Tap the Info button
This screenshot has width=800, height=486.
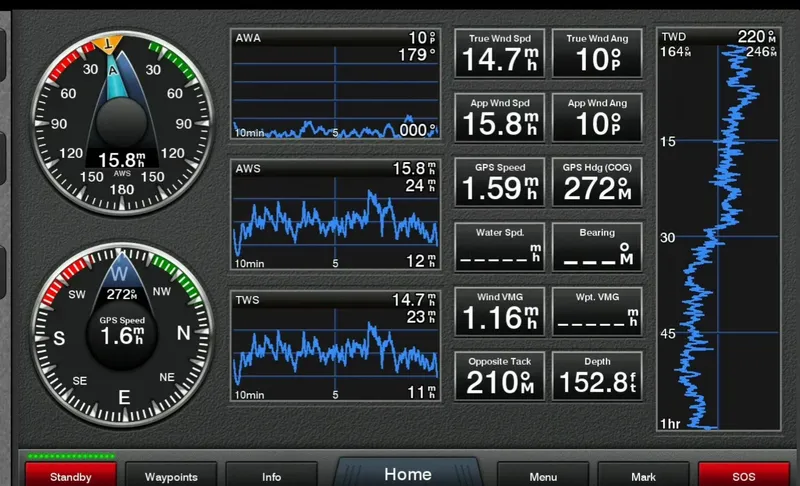pyautogui.click(x=271, y=476)
